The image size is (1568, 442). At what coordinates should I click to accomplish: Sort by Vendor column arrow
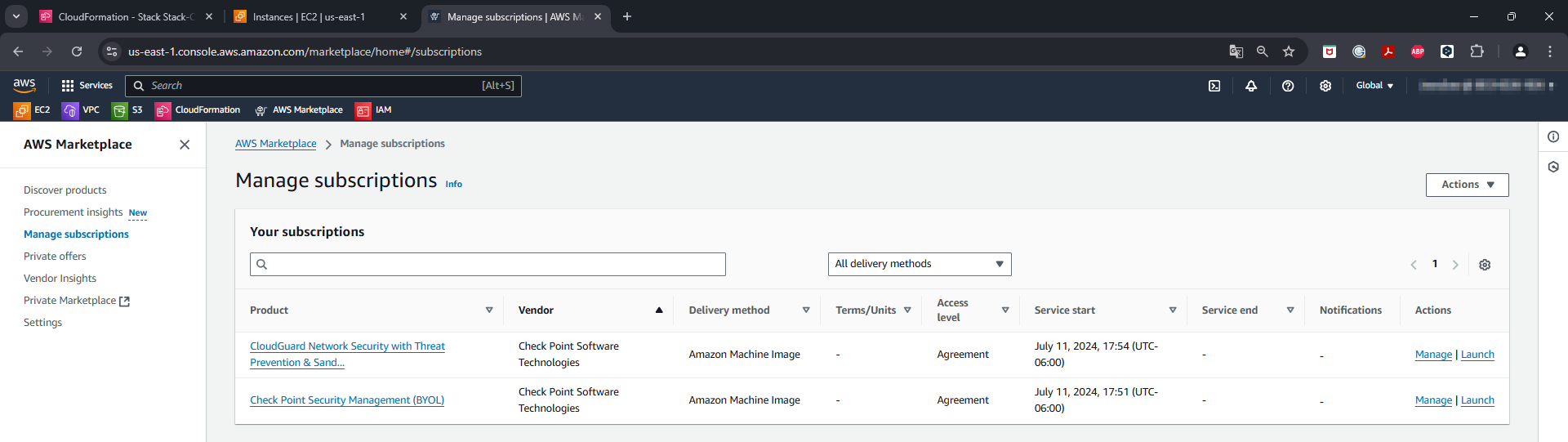pos(659,310)
